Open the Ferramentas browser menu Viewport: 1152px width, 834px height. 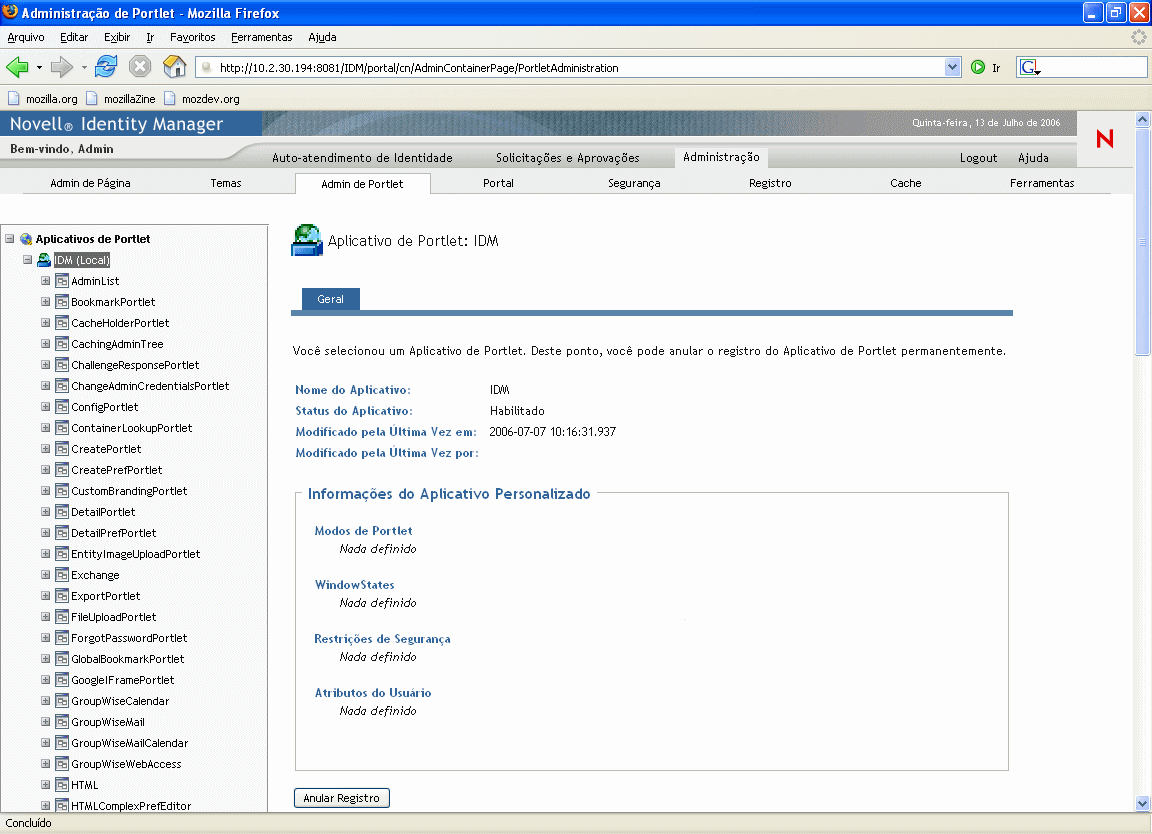[262, 37]
